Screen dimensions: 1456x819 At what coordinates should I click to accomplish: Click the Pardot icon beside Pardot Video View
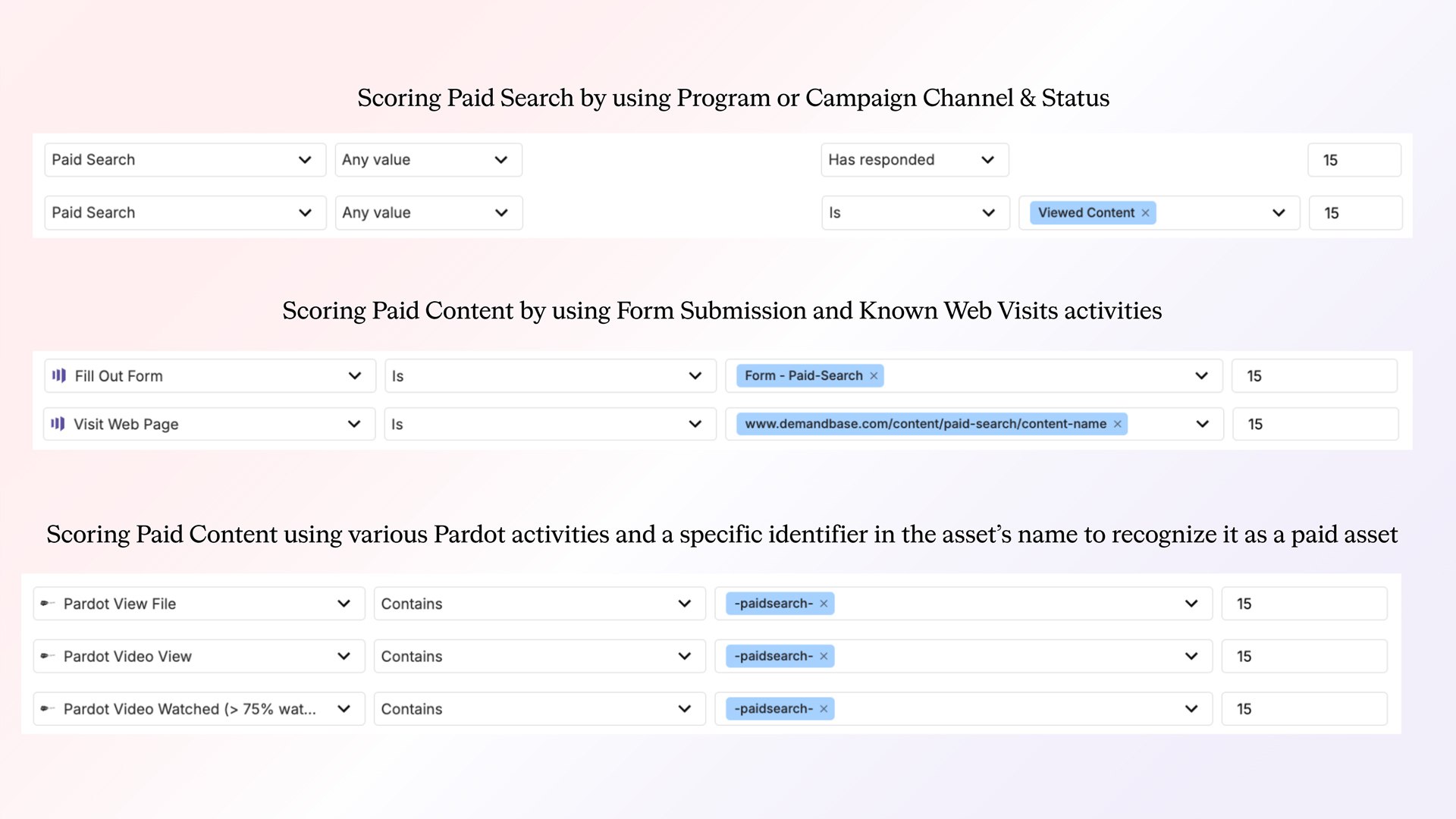49,656
